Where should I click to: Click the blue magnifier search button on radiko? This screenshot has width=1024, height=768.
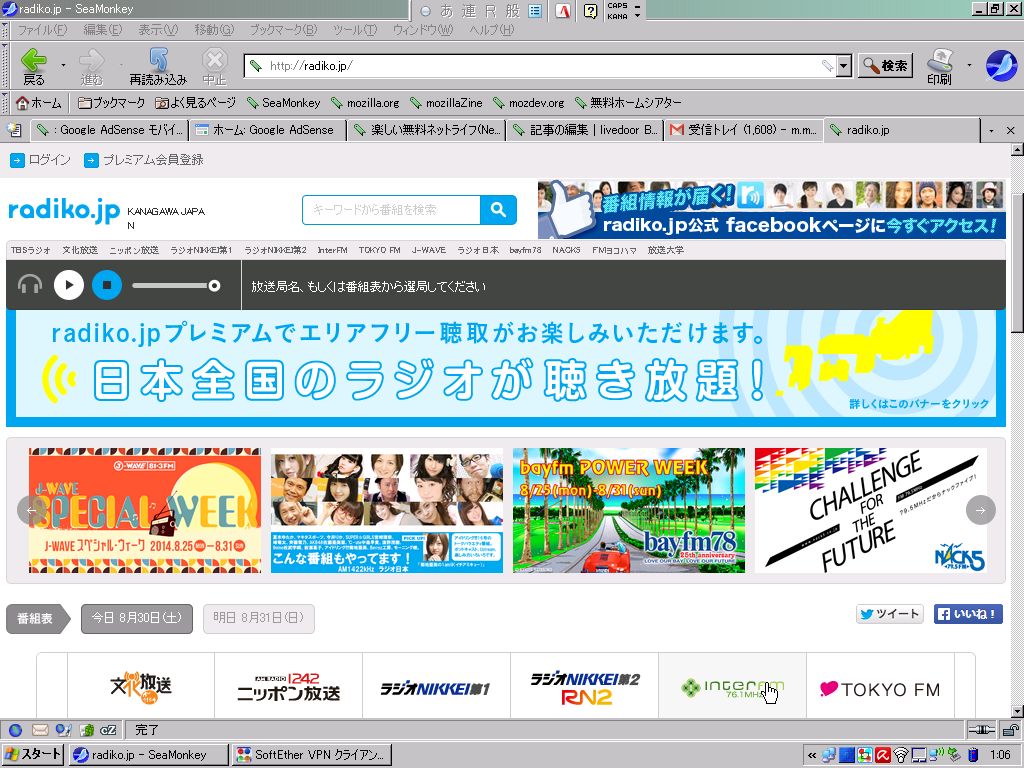click(x=498, y=210)
